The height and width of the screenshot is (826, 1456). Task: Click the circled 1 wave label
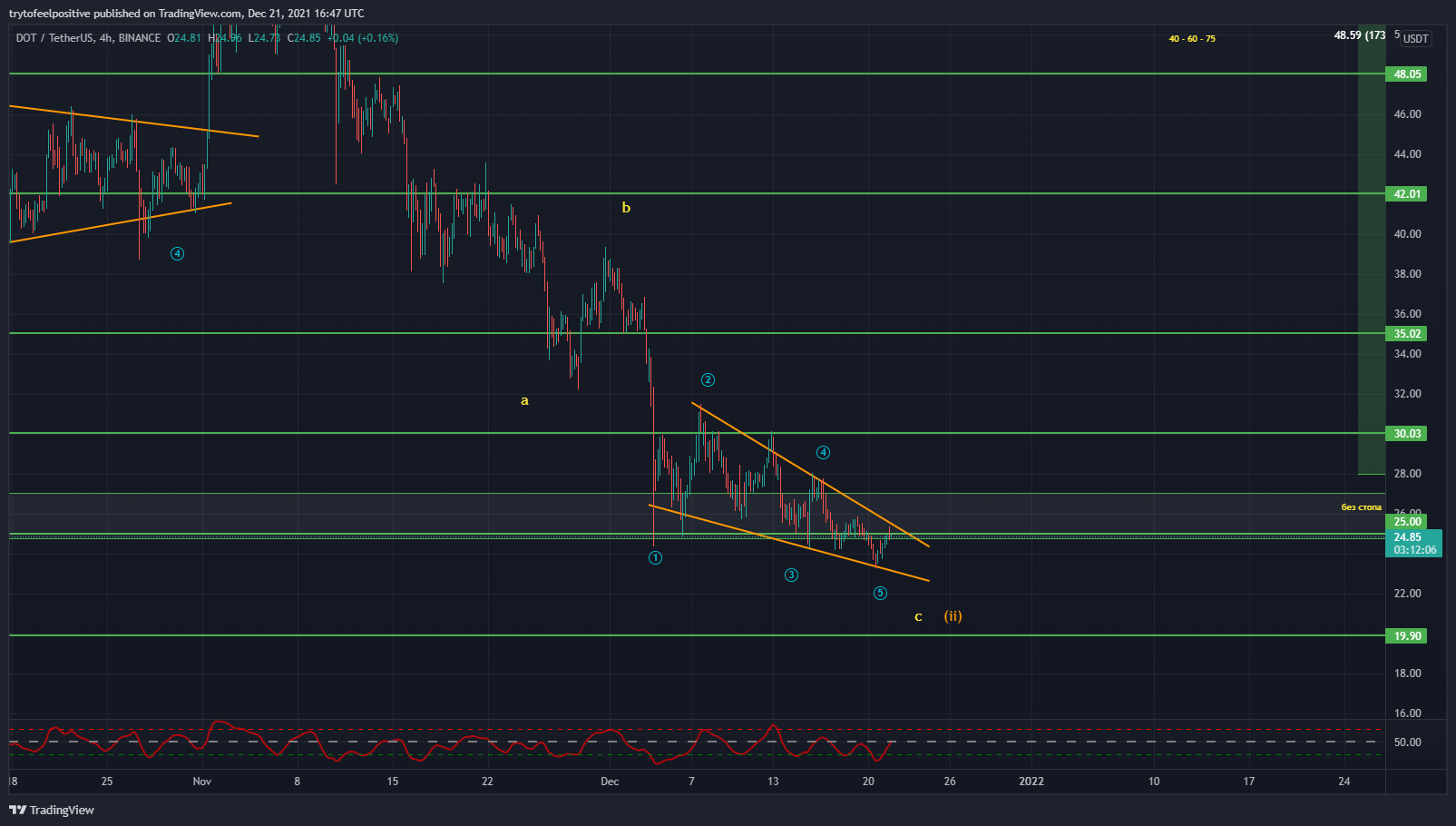tap(655, 558)
